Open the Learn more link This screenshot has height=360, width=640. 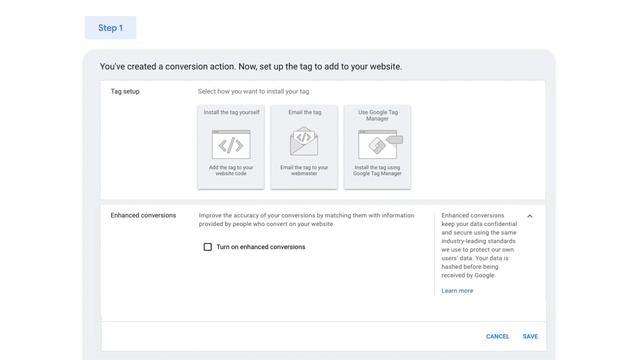point(457,291)
